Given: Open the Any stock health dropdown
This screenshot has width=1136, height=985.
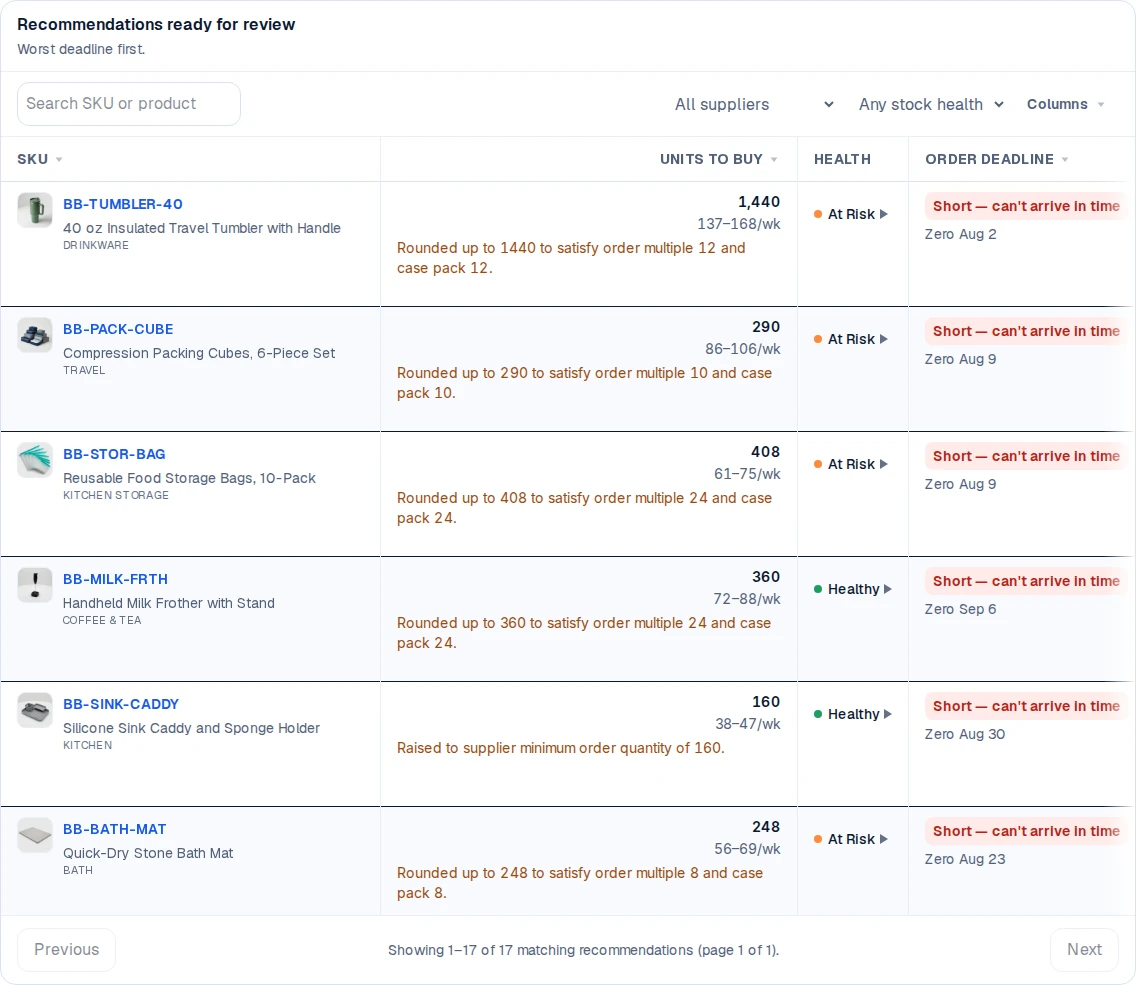Looking at the screenshot, I should coord(931,104).
